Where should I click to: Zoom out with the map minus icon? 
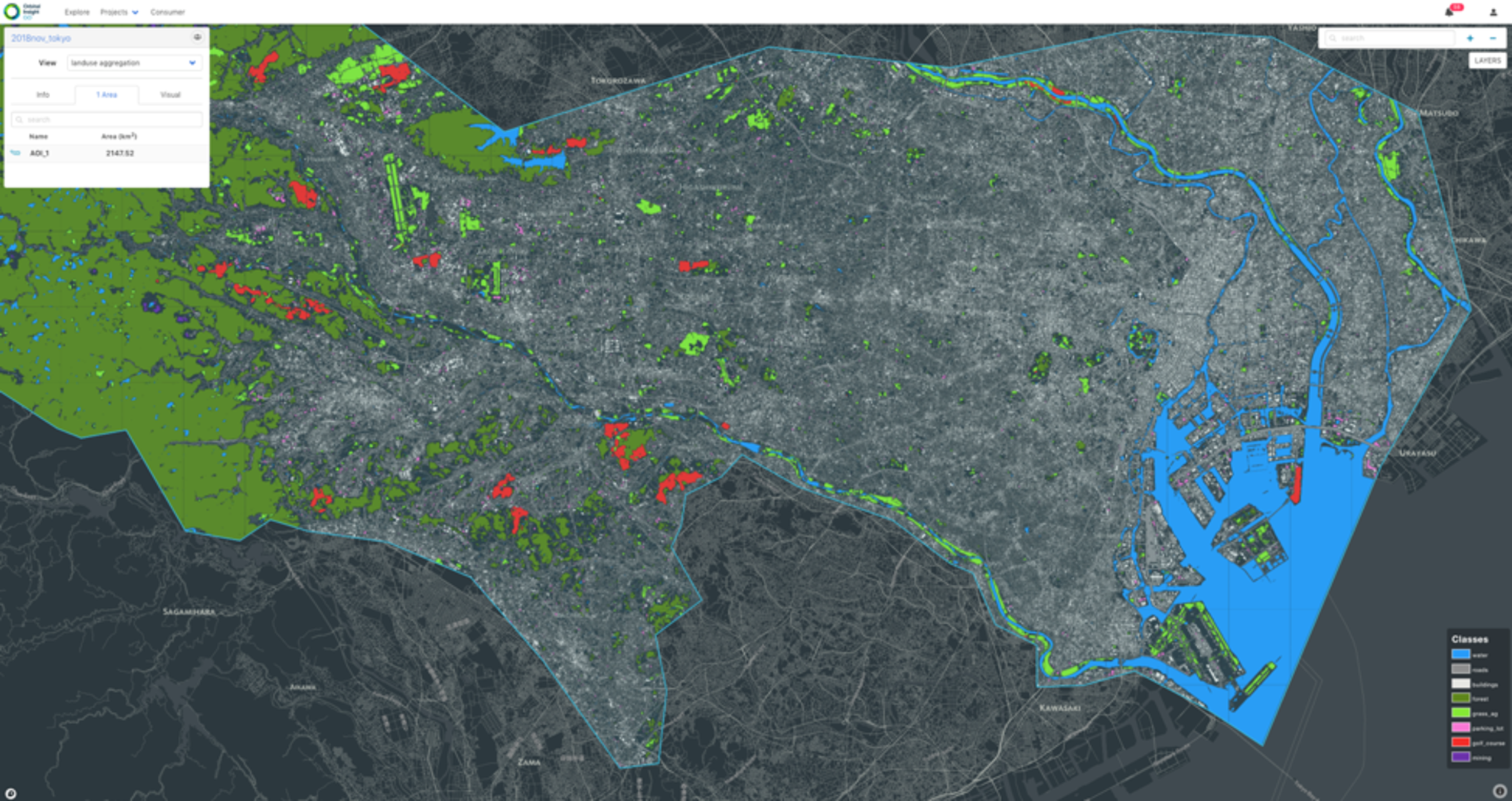(1493, 38)
